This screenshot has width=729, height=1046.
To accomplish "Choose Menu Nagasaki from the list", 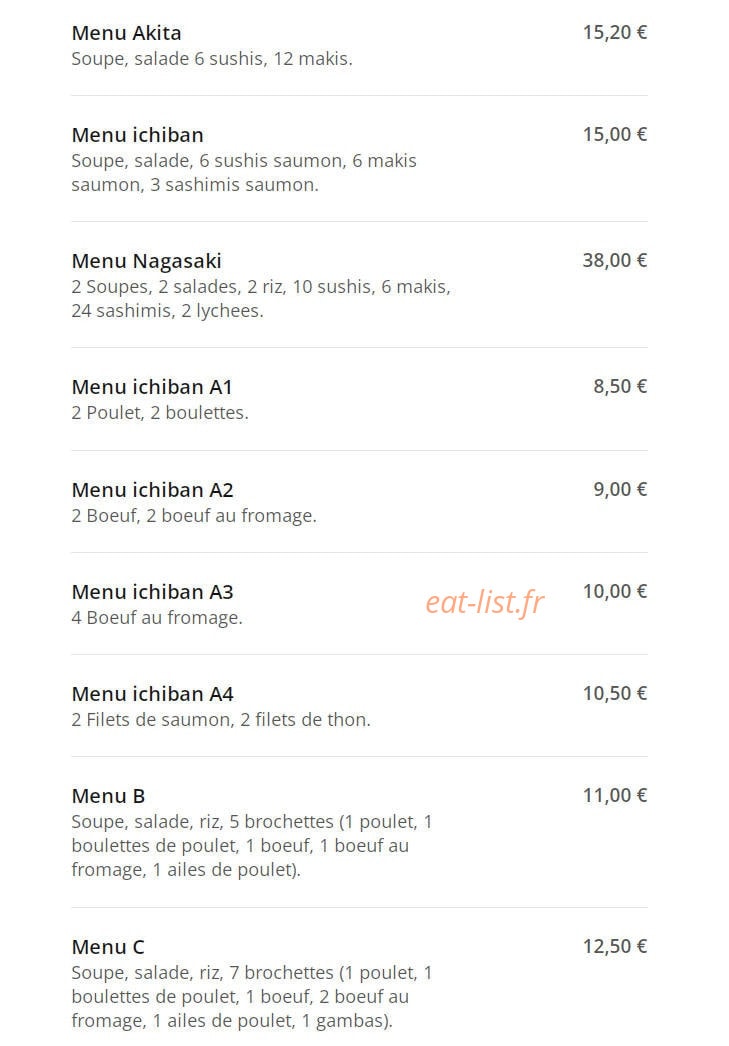I will [146, 261].
